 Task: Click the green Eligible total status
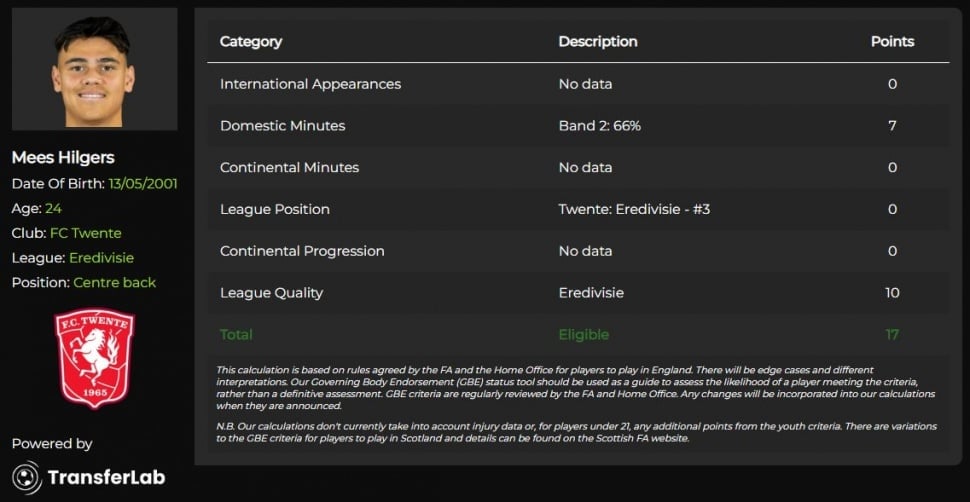coord(583,335)
